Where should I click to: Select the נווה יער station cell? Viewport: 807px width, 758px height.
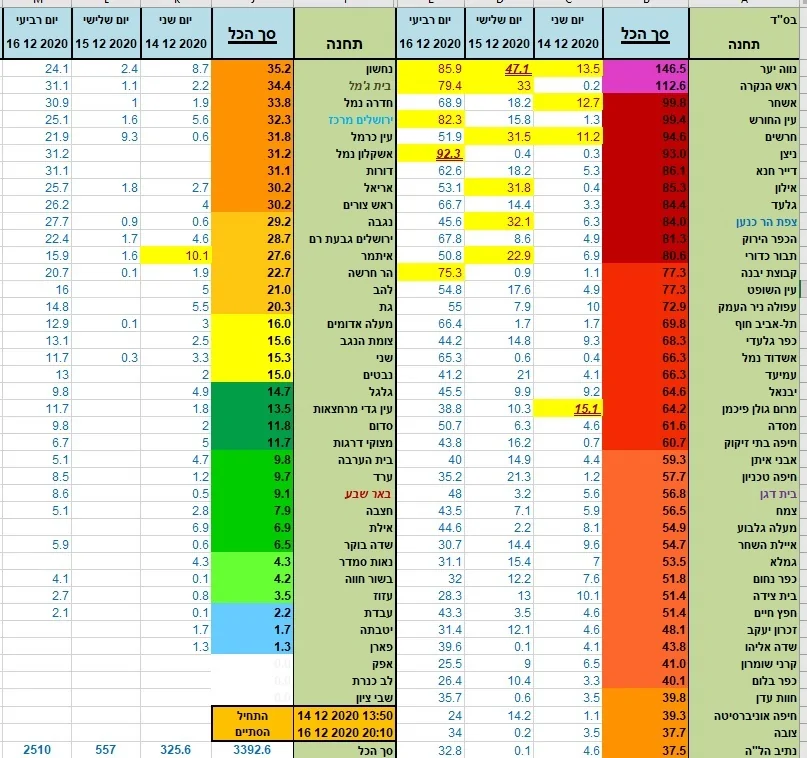click(x=745, y=69)
